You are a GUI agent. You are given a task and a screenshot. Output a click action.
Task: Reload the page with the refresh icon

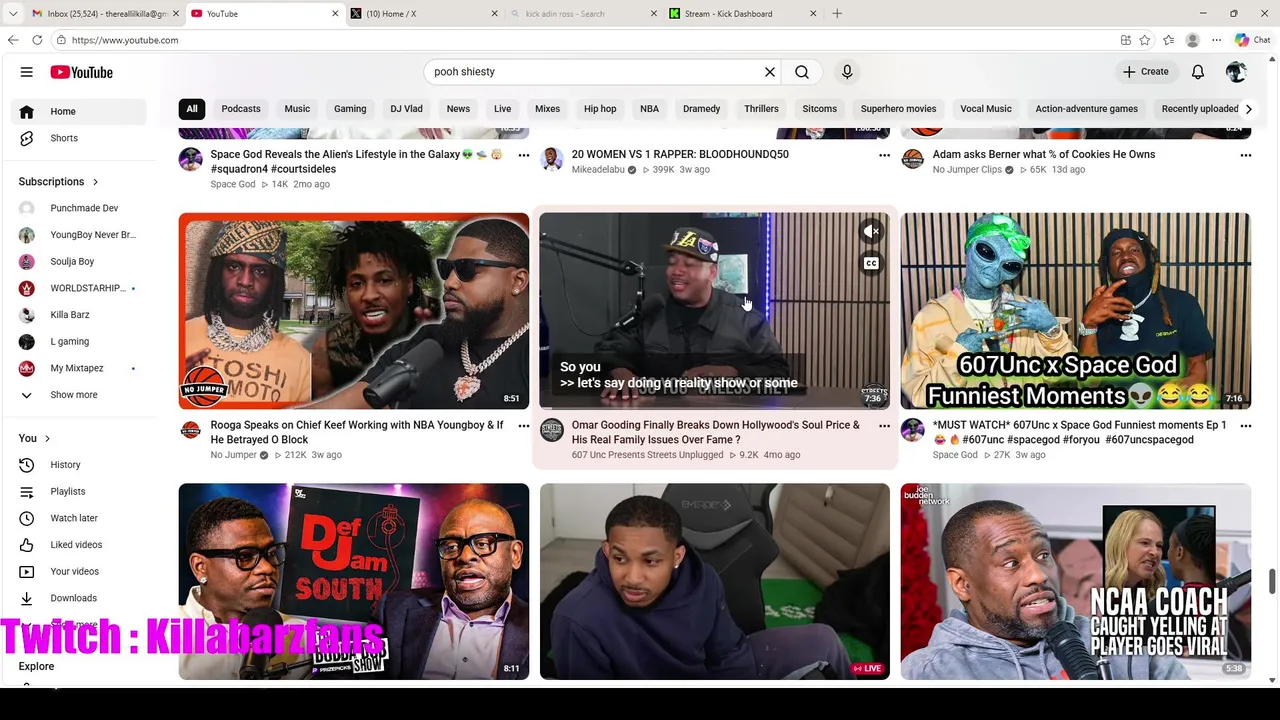point(37,40)
